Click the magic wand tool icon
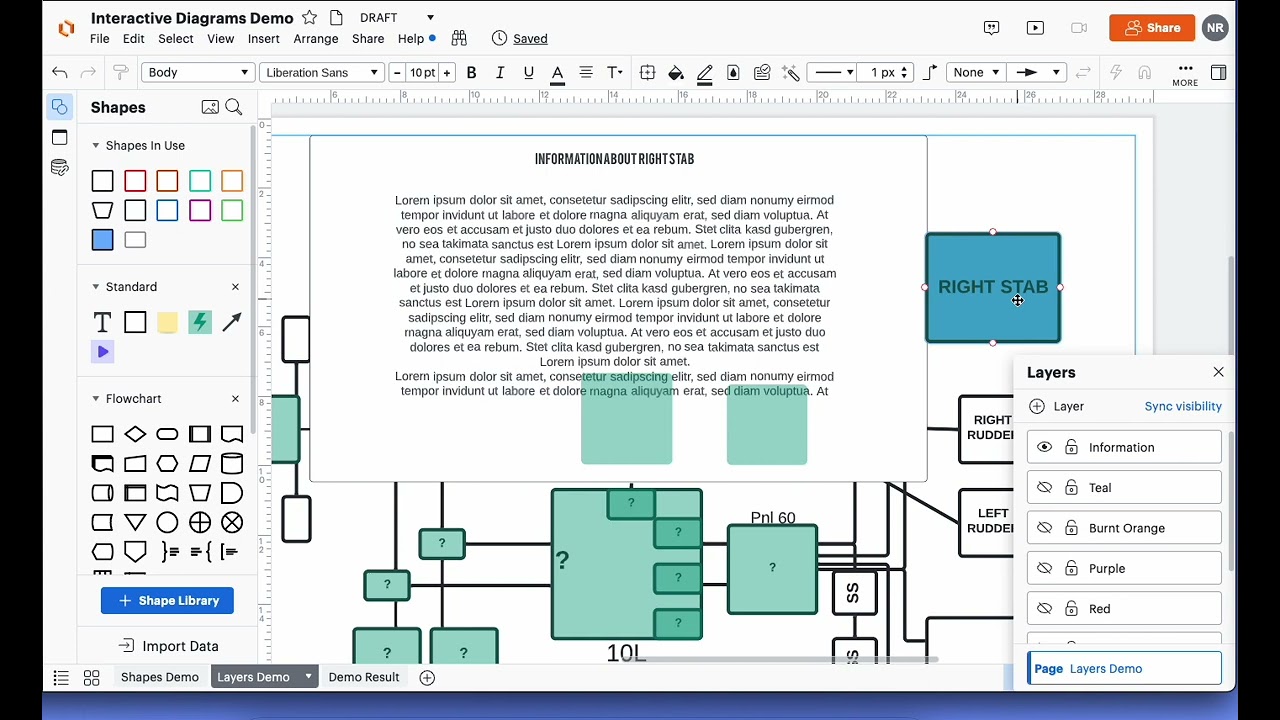The width and height of the screenshot is (1280, 720). 791,72
